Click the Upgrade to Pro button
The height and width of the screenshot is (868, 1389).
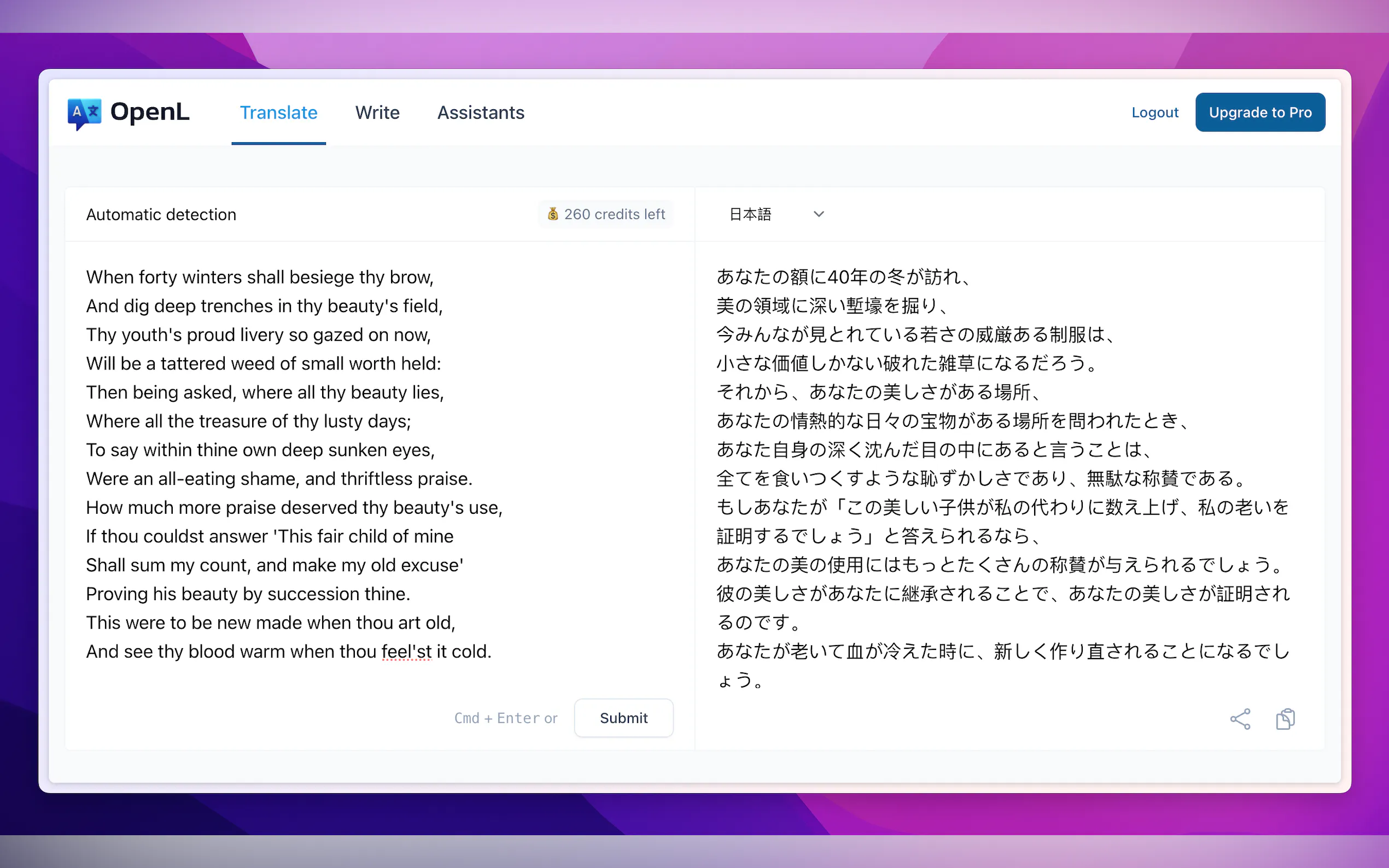(1260, 112)
